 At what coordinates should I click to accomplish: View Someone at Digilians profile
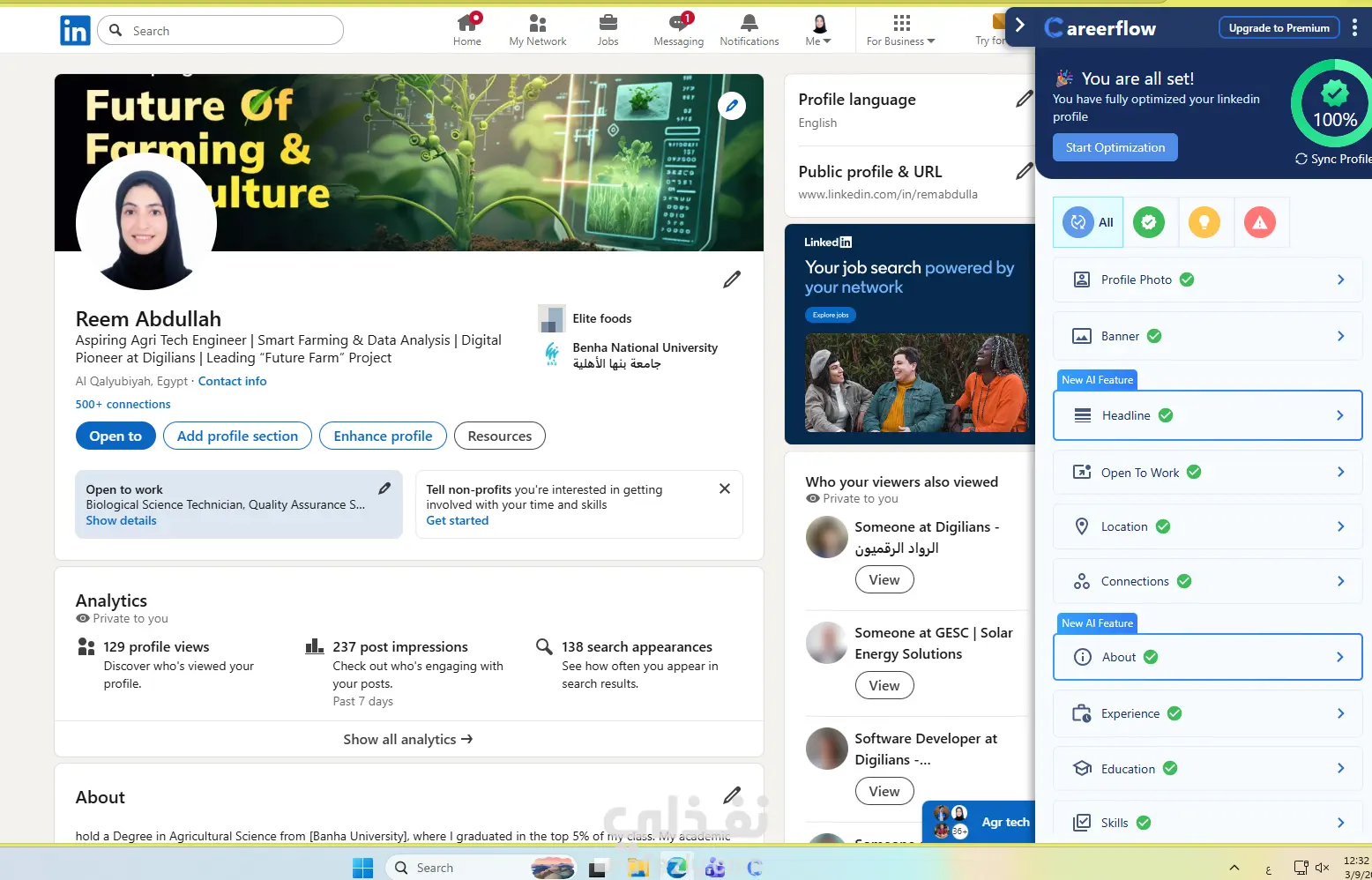[884, 579]
